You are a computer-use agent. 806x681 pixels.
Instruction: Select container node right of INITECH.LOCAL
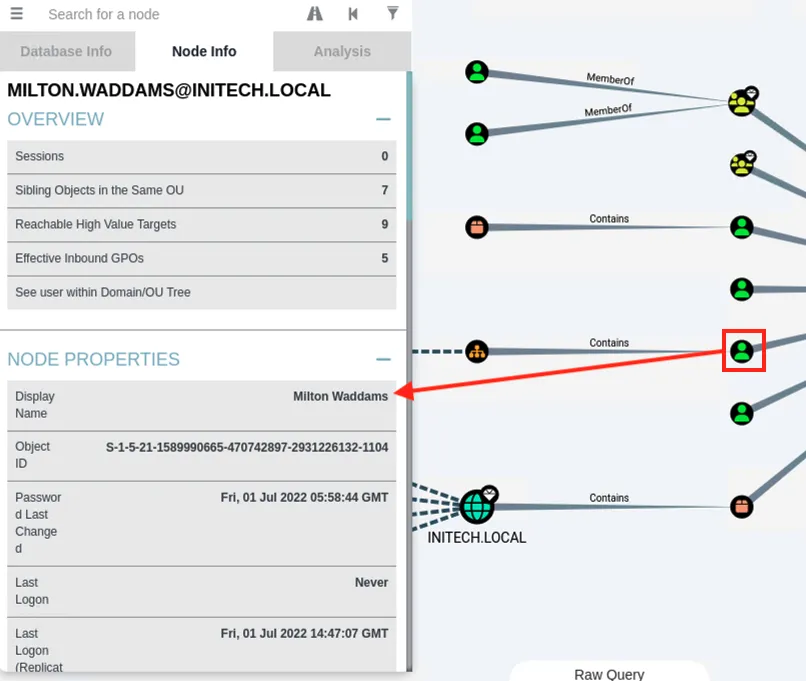point(742,507)
